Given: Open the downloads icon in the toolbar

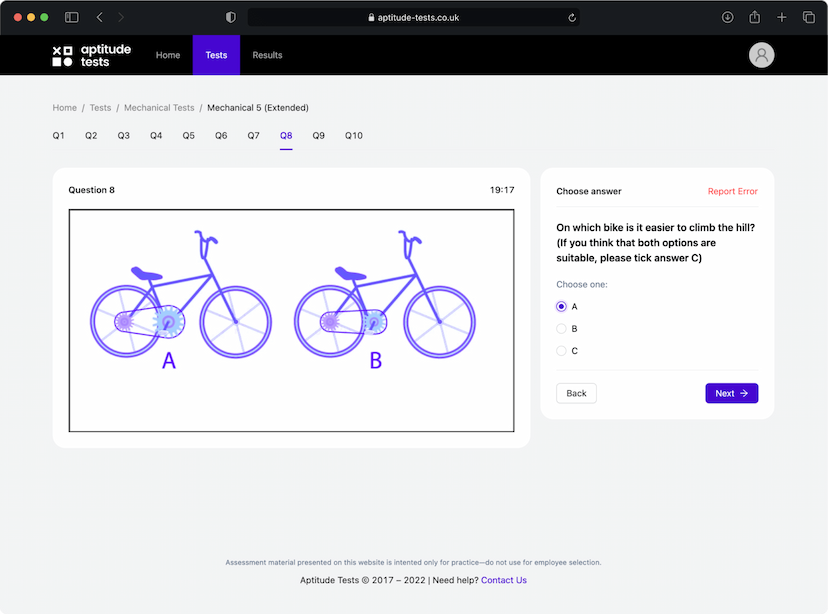Looking at the screenshot, I should (x=727, y=17).
